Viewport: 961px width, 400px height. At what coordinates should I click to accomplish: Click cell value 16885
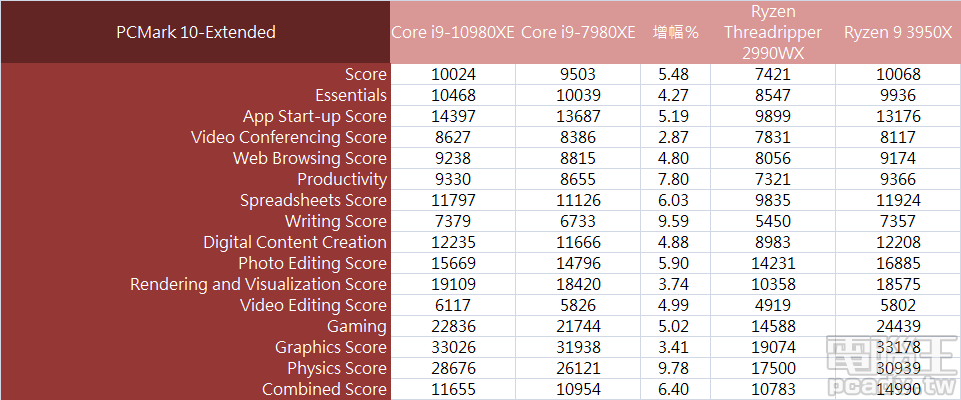click(898, 263)
